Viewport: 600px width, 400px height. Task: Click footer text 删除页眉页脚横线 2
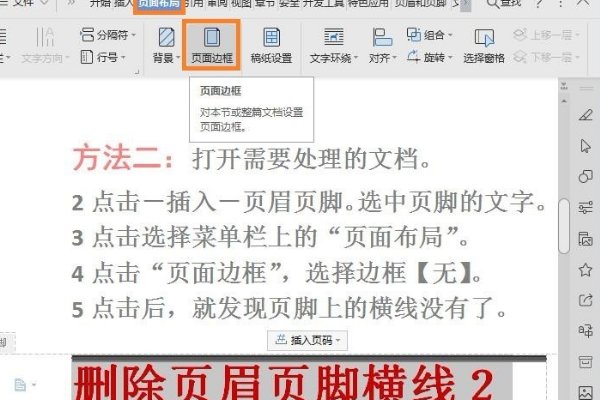[283, 381]
